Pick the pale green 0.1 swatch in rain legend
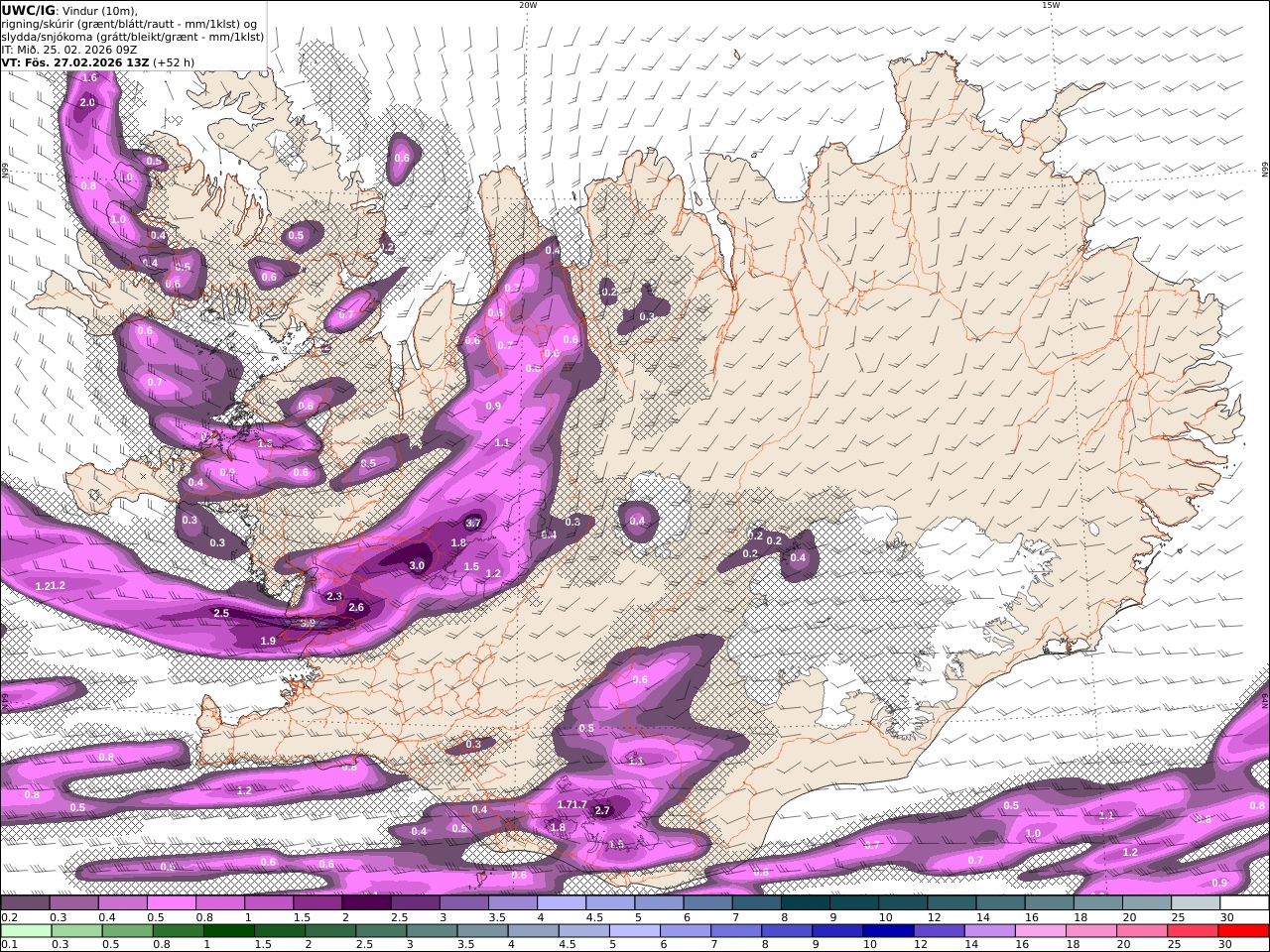 27,931
